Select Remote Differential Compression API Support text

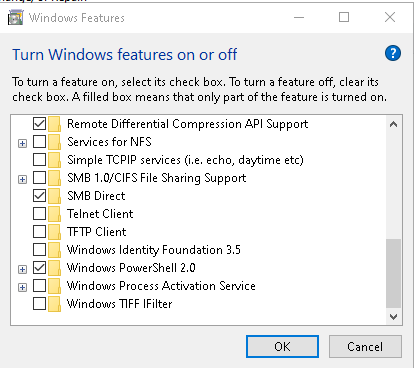(187, 124)
